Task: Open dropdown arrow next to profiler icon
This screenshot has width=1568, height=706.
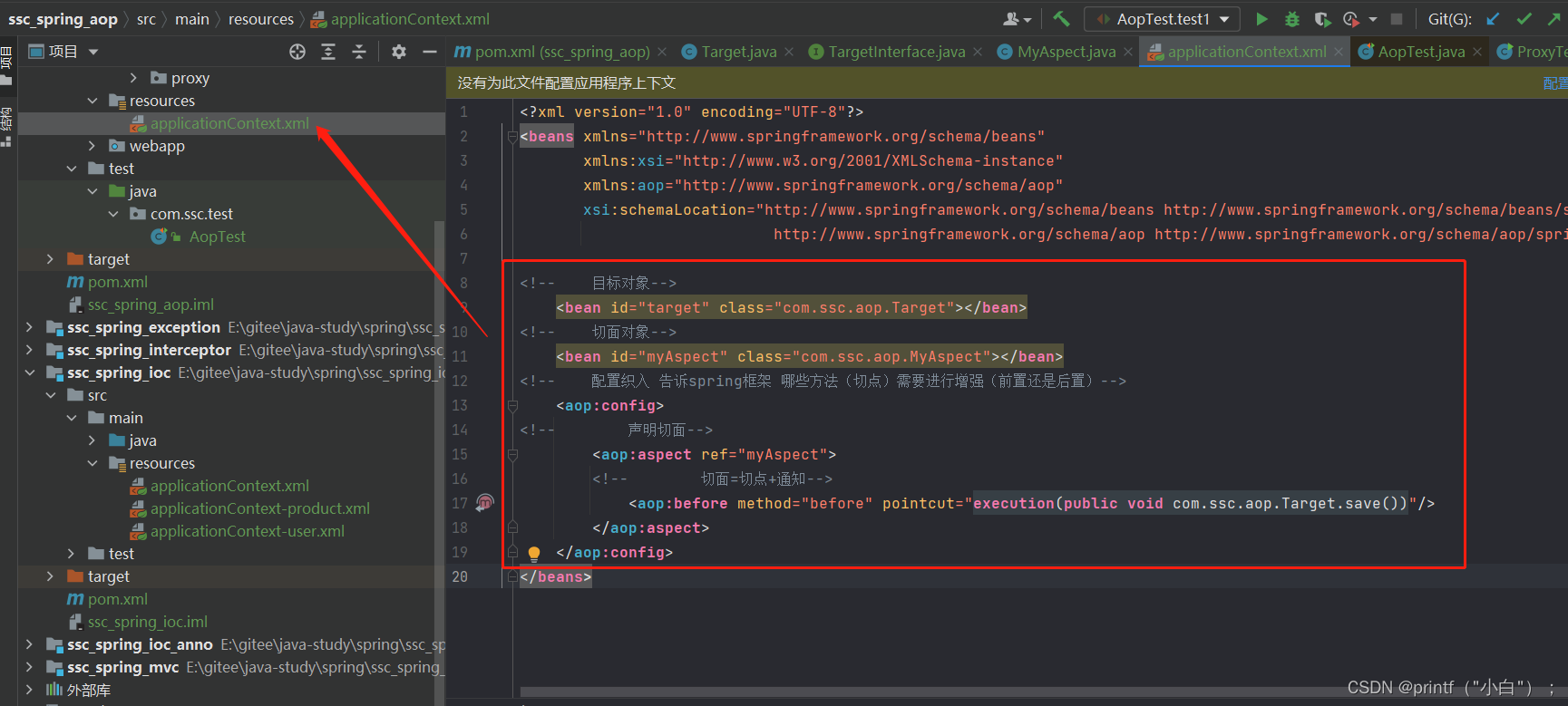Action: [x=1373, y=19]
